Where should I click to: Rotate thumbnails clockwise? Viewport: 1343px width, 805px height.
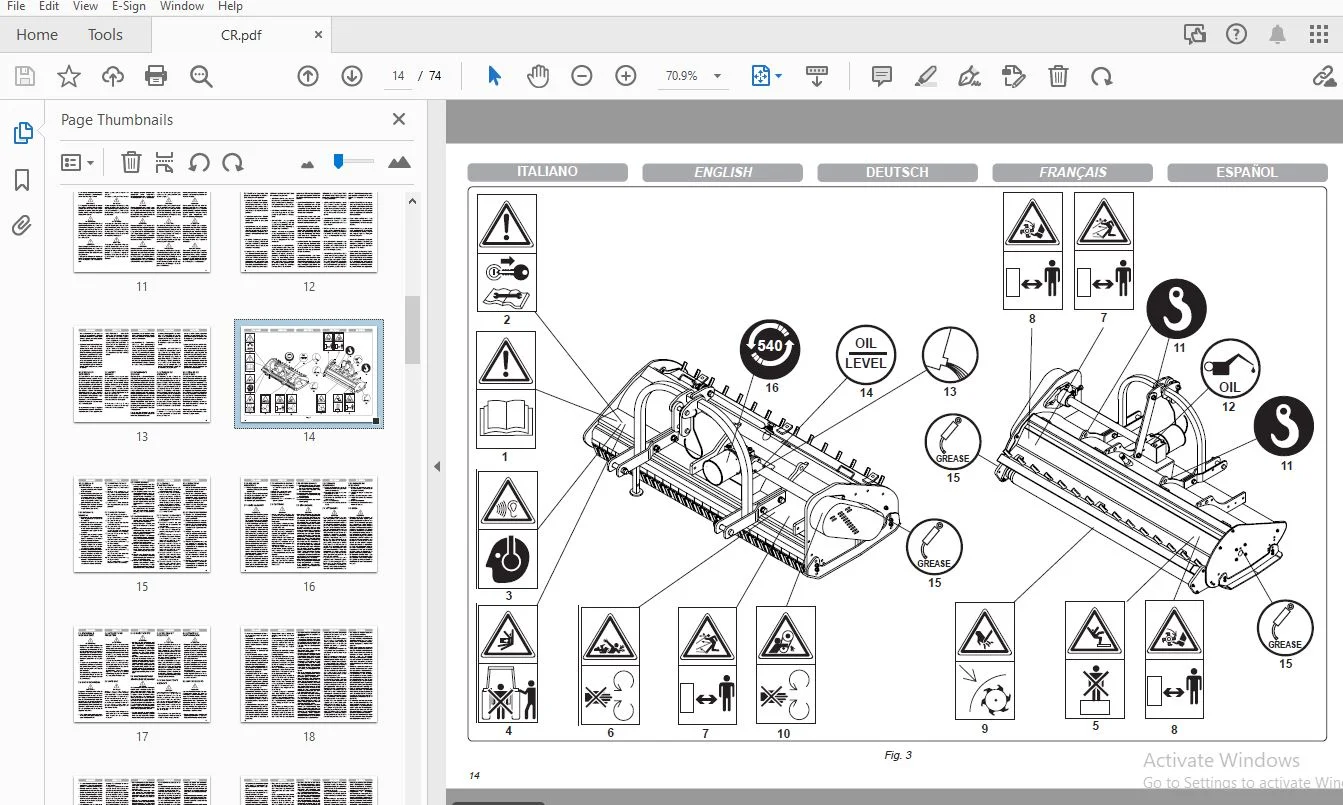[x=233, y=162]
